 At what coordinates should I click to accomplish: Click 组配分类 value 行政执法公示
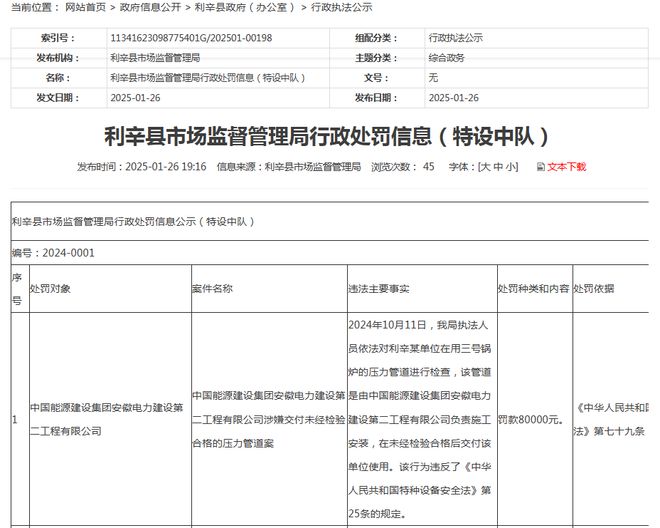click(455, 38)
